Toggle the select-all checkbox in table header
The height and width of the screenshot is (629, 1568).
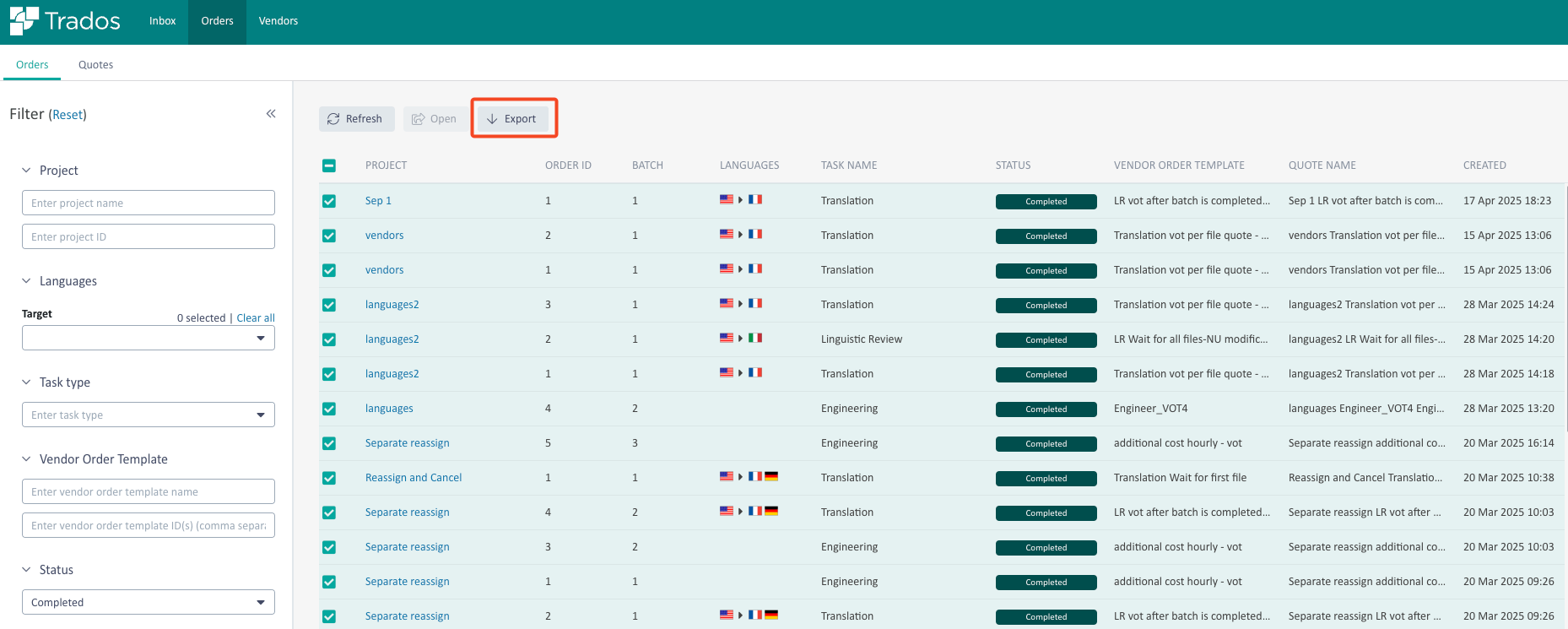(329, 165)
